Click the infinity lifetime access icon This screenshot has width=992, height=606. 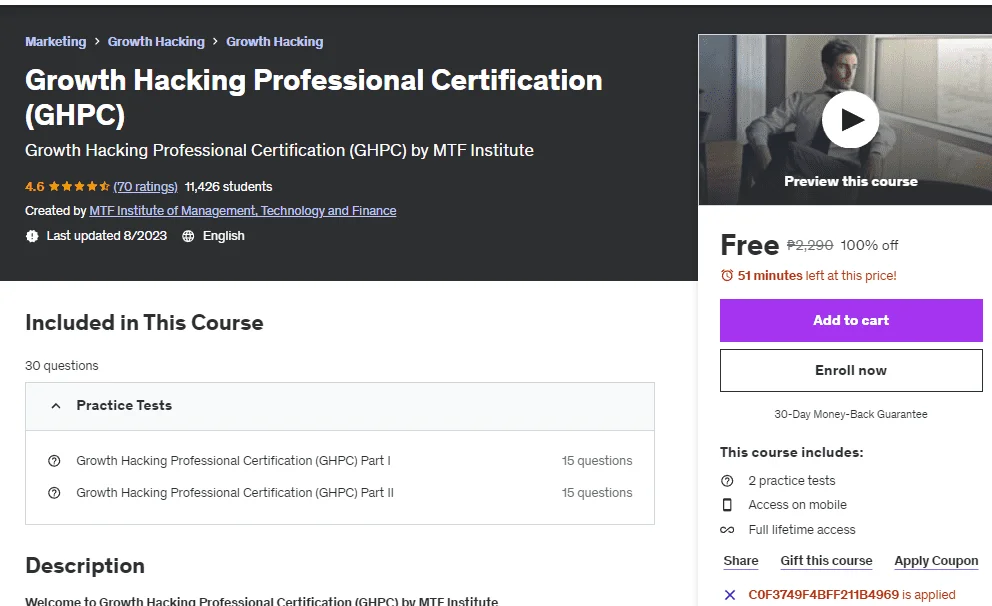tap(727, 530)
